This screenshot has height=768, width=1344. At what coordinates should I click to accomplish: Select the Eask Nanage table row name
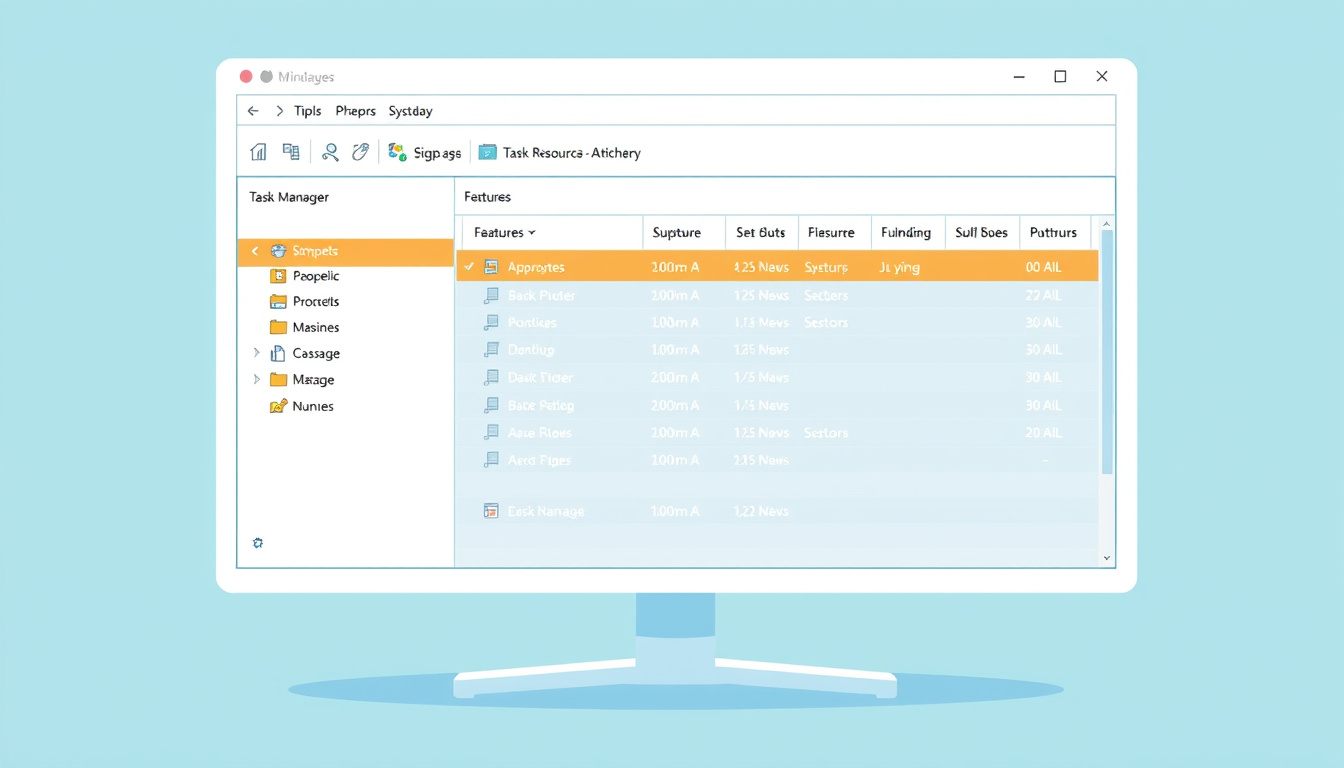tap(546, 511)
